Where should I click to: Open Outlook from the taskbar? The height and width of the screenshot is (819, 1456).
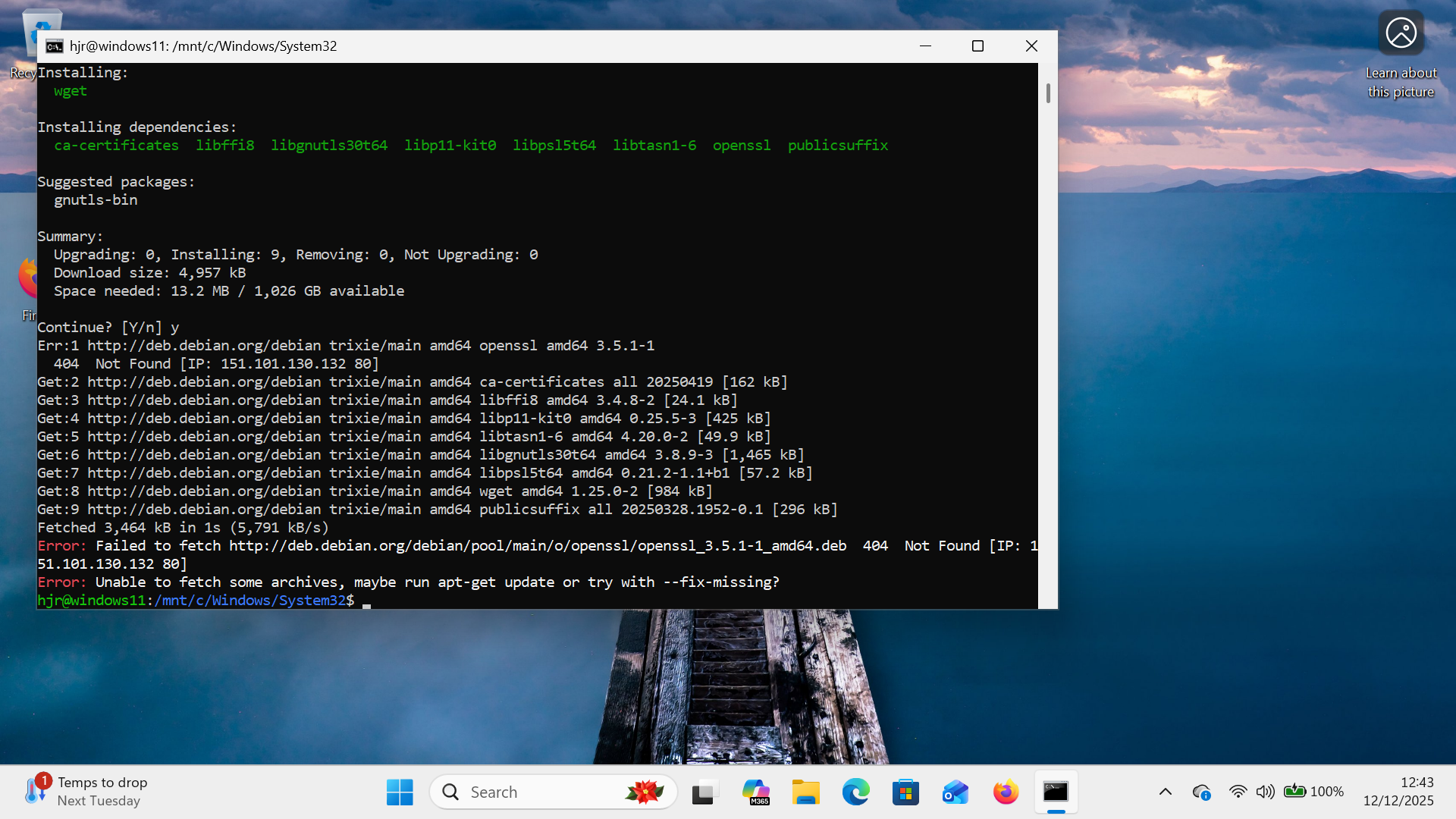click(955, 792)
